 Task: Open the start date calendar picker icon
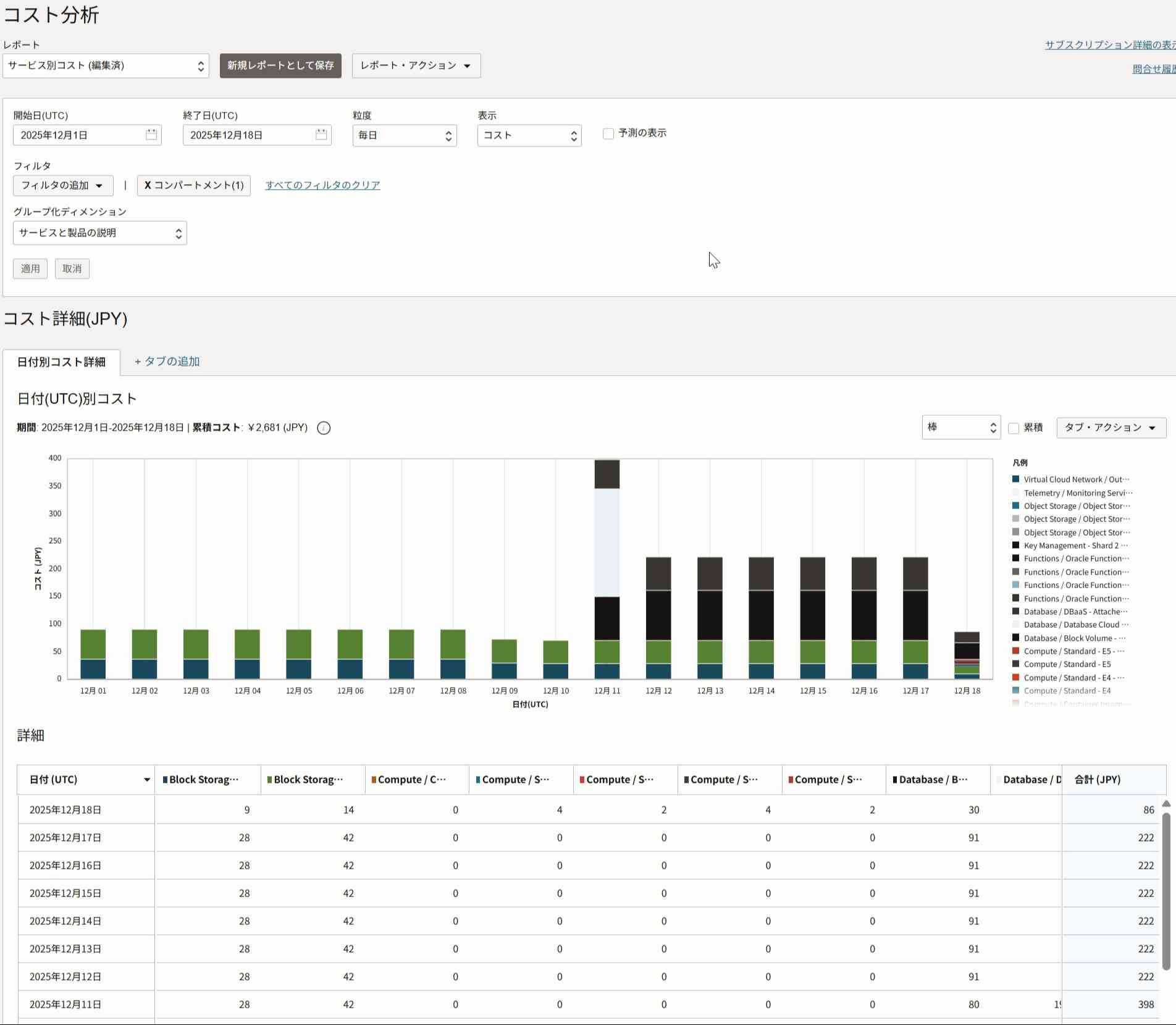[x=151, y=135]
